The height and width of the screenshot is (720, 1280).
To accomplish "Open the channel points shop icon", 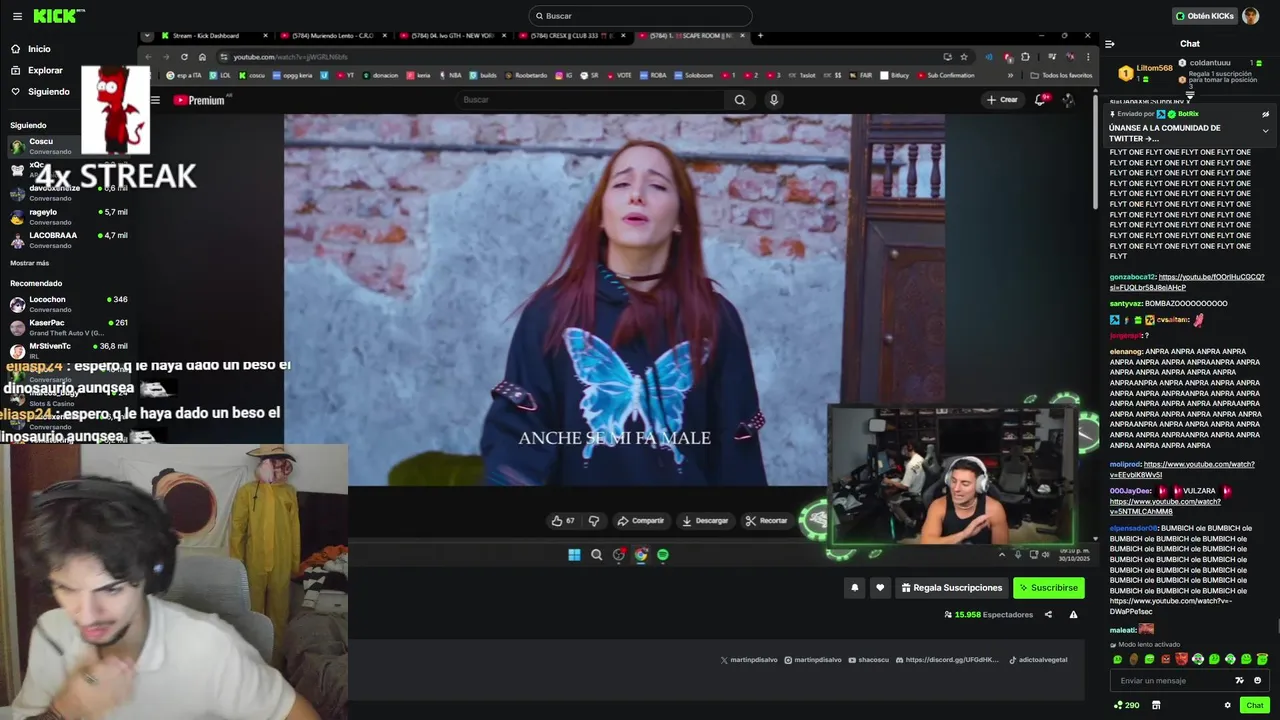I will pos(1156,705).
